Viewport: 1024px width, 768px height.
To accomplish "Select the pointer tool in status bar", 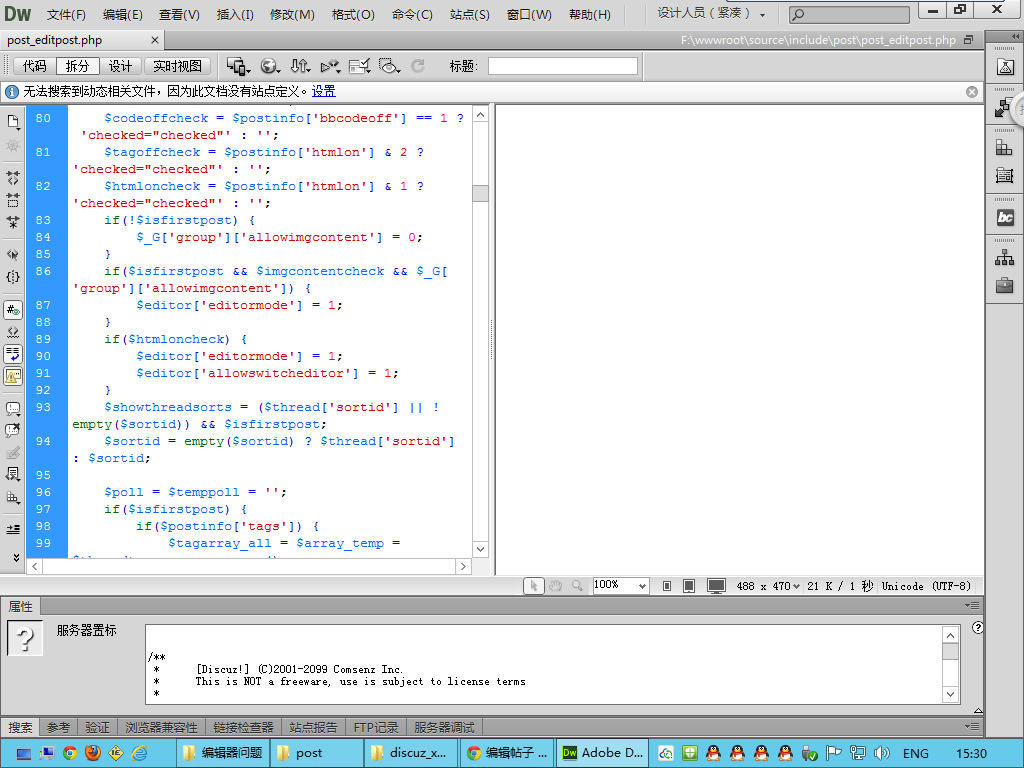I will [534, 586].
